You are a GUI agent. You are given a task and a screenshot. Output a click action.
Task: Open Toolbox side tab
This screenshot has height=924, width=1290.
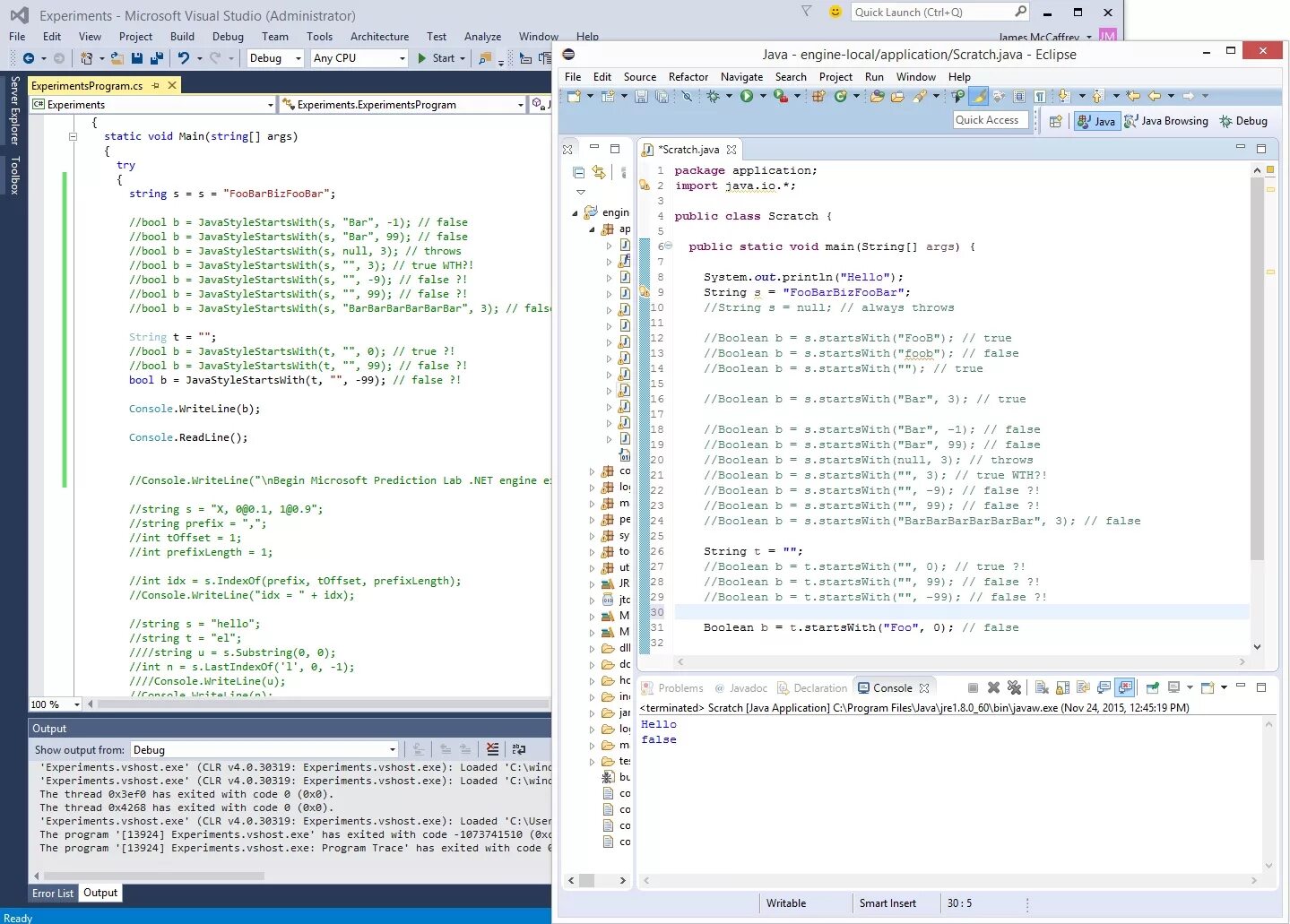point(14,175)
